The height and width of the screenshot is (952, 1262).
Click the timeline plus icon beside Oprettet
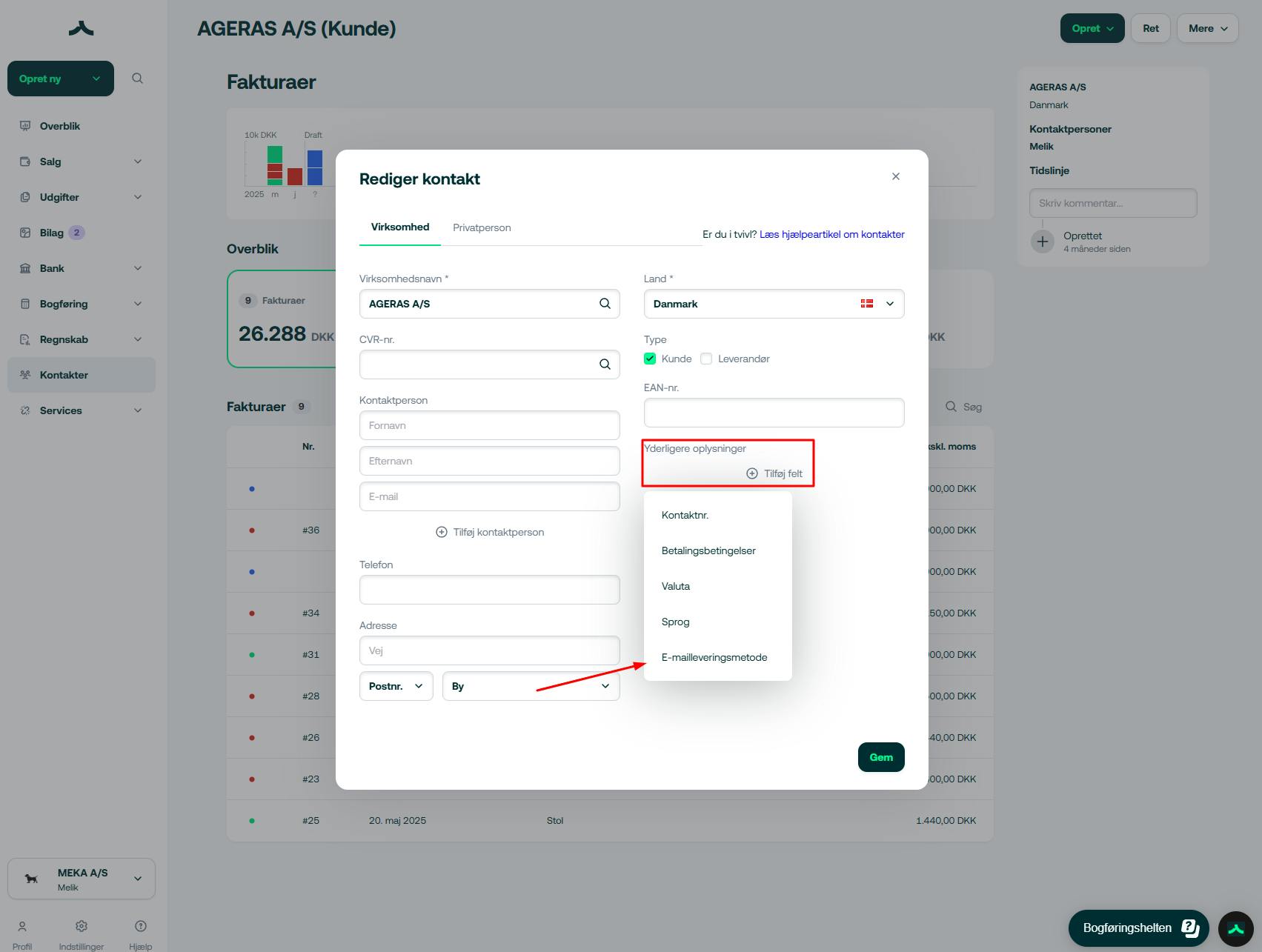(x=1043, y=242)
